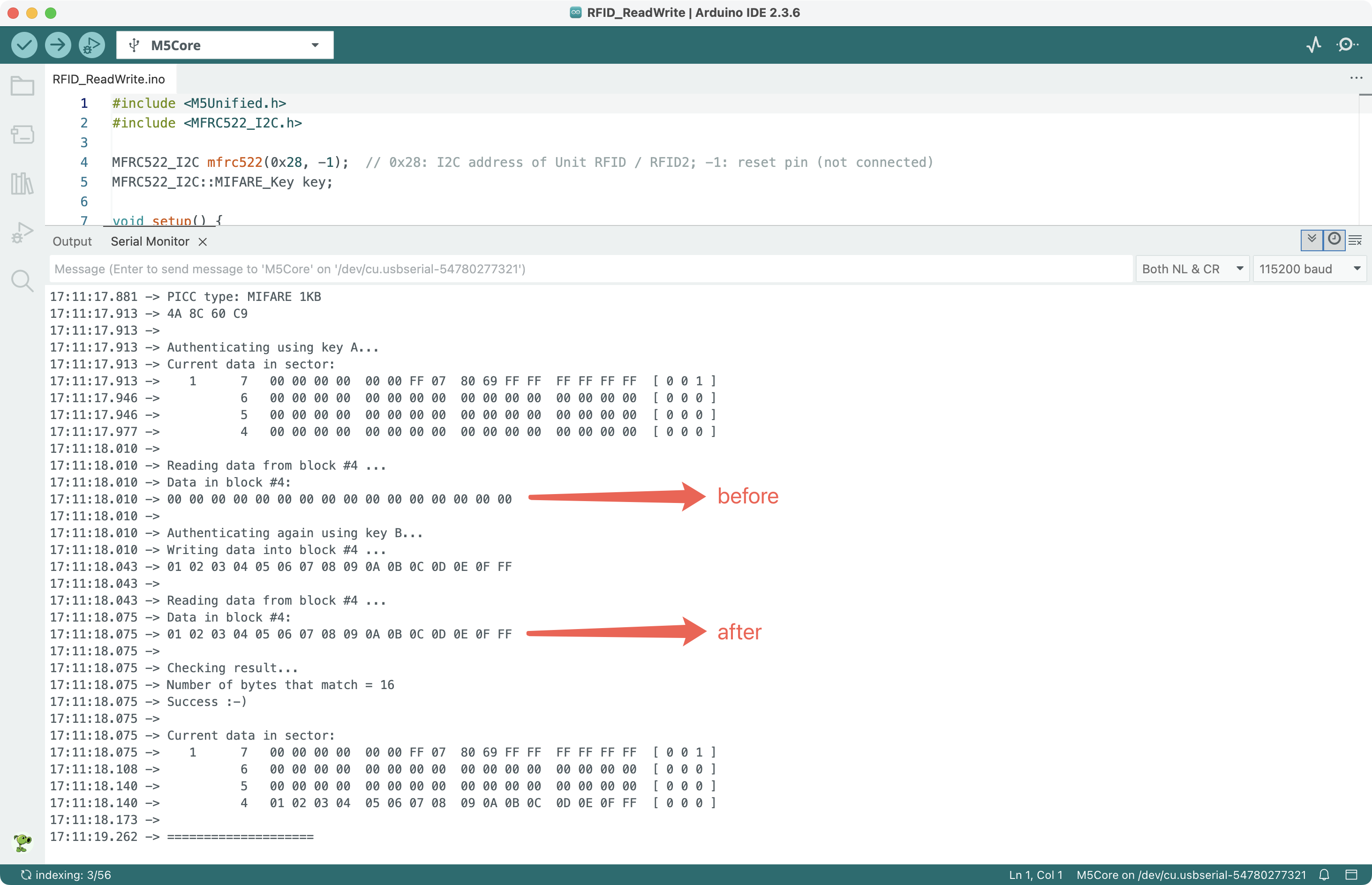Open the Serial Monitor magnifier icon
The height and width of the screenshot is (885, 1372).
tap(1347, 45)
